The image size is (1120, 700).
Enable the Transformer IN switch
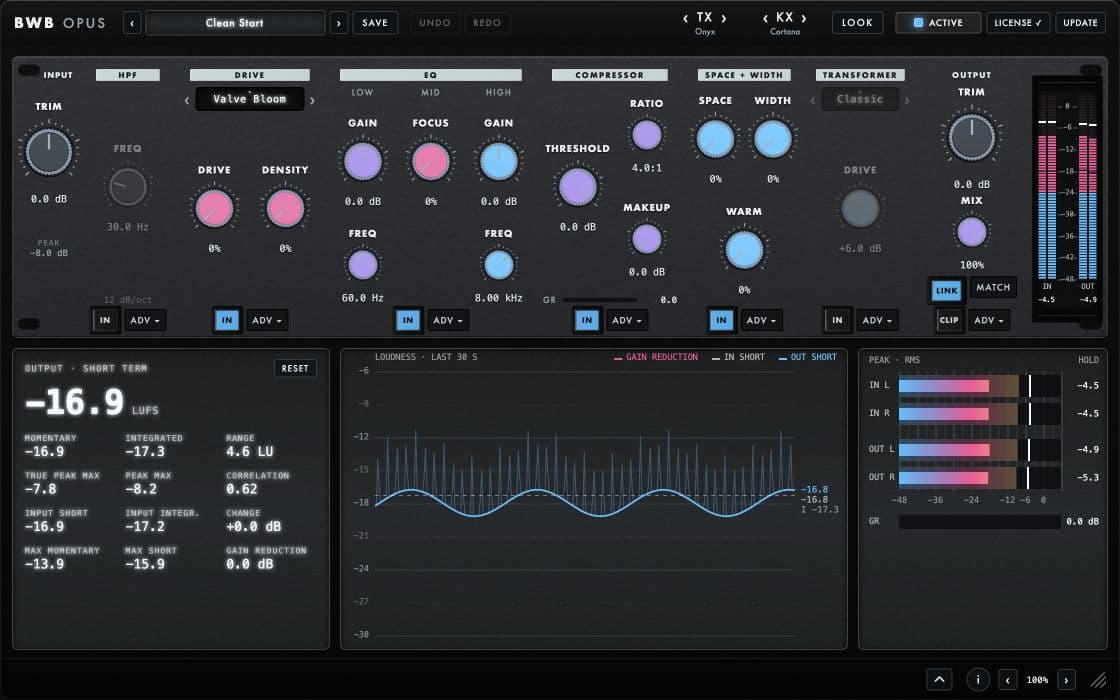837,320
